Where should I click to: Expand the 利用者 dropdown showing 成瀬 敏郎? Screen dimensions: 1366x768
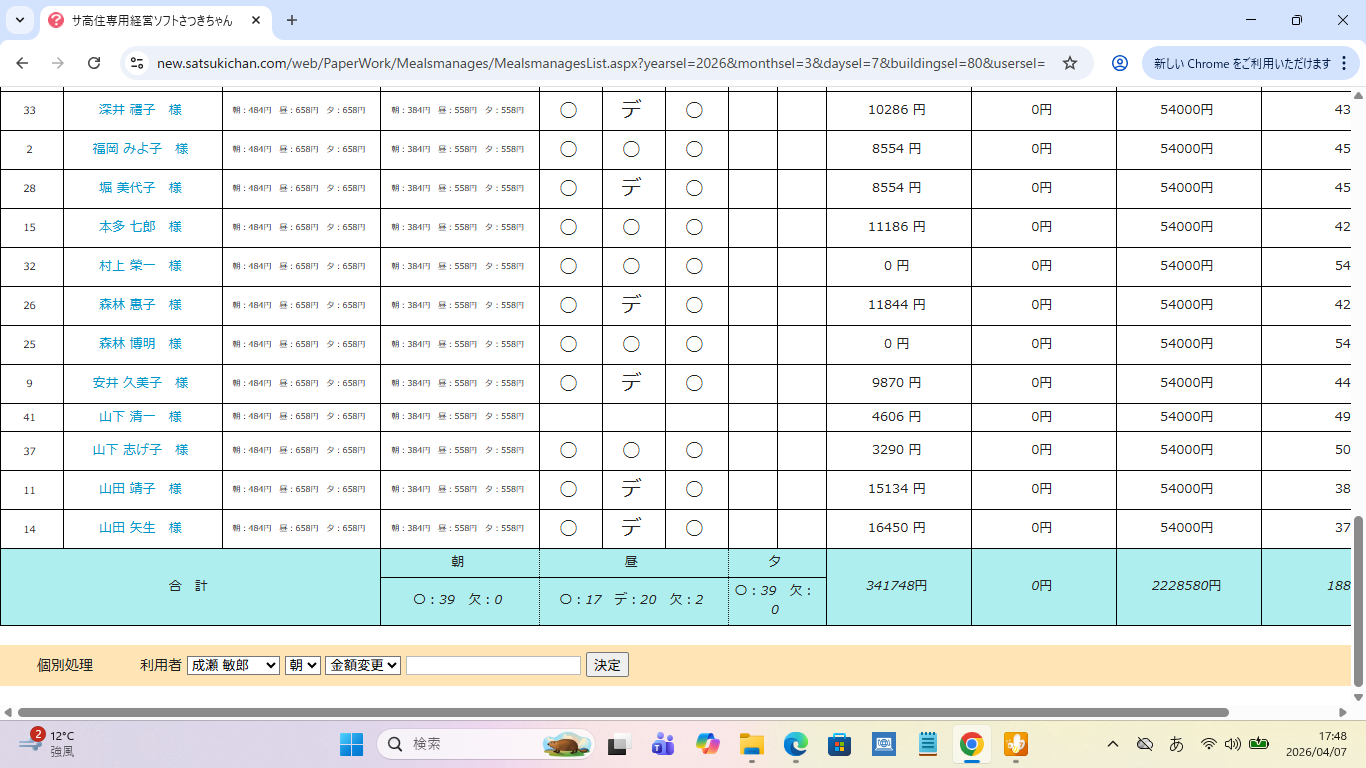[x=233, y=665]
